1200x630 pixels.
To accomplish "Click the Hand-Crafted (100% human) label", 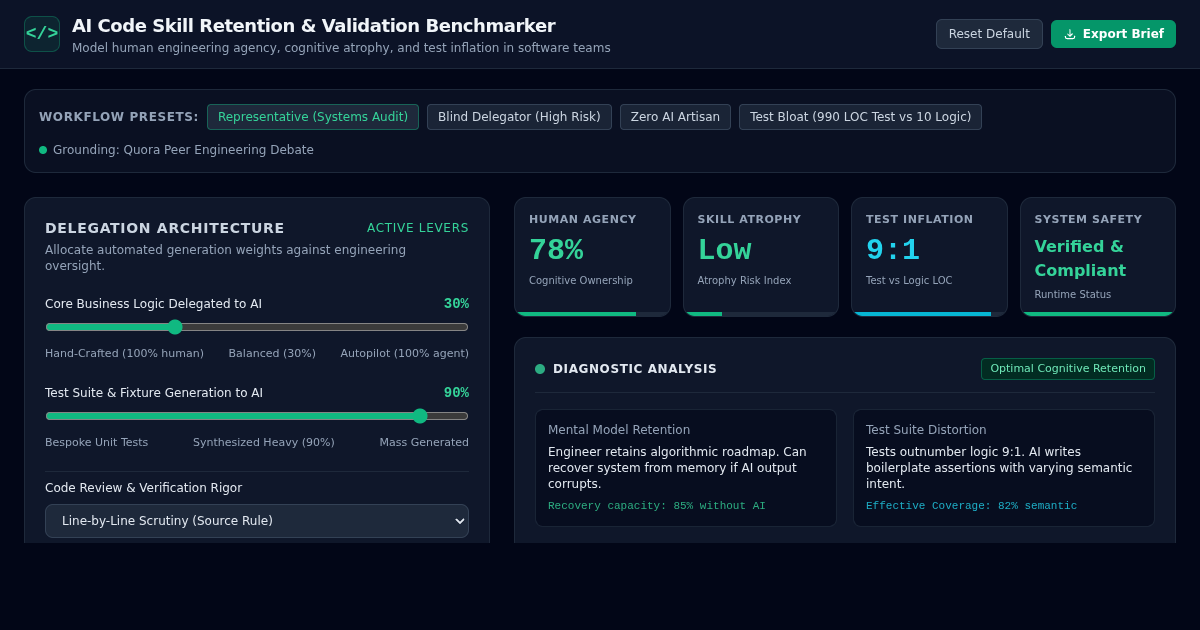I will coord(124,353).
